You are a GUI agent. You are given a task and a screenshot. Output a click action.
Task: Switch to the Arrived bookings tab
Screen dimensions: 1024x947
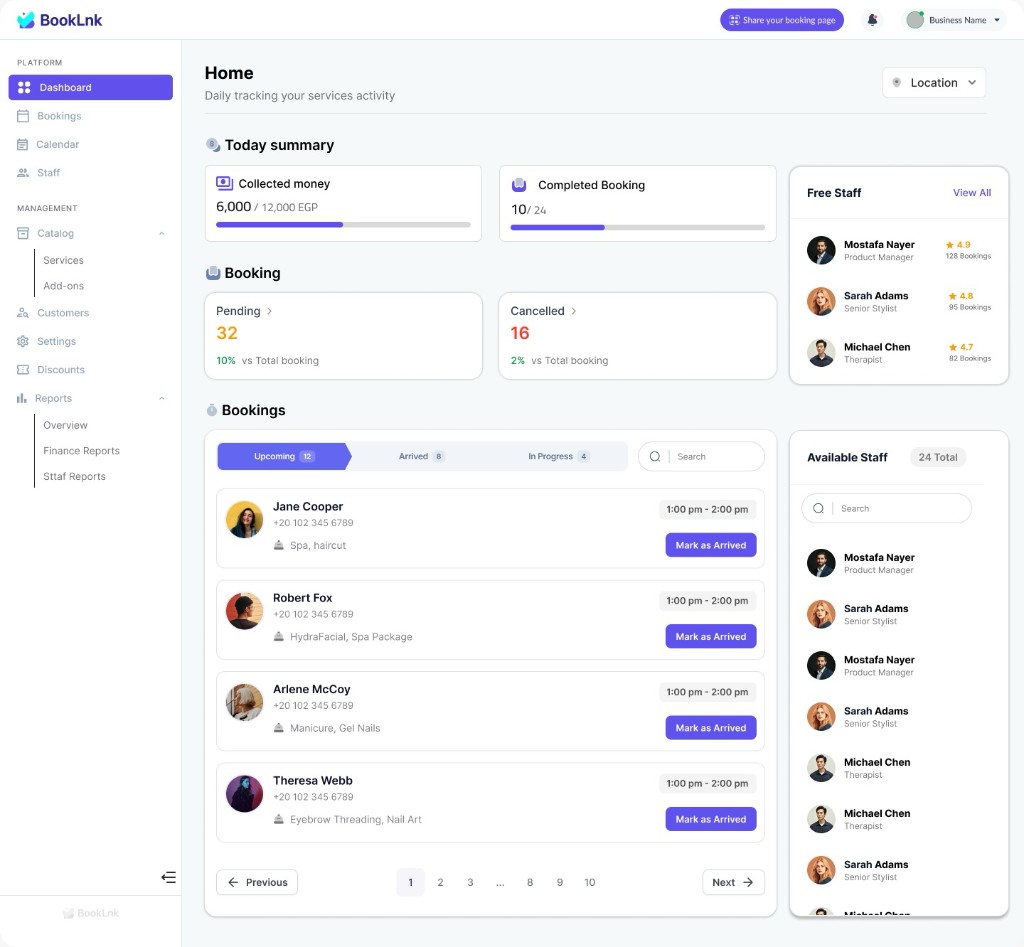[421, 457]
